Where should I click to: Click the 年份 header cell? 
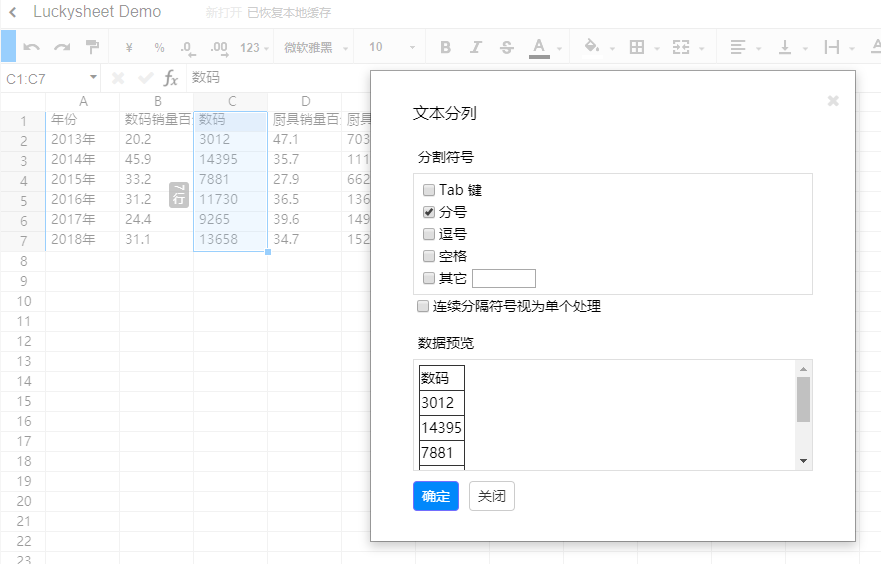pos(83,120)
